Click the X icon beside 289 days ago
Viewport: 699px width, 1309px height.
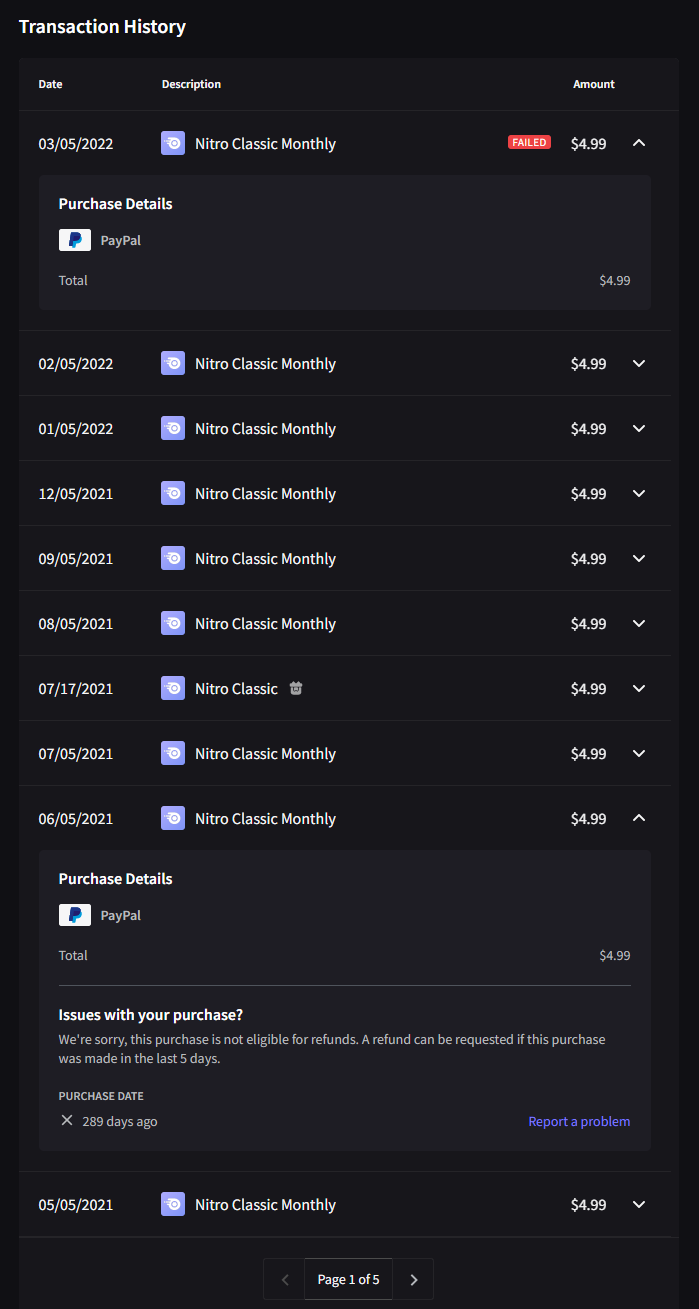[67, 1120]
